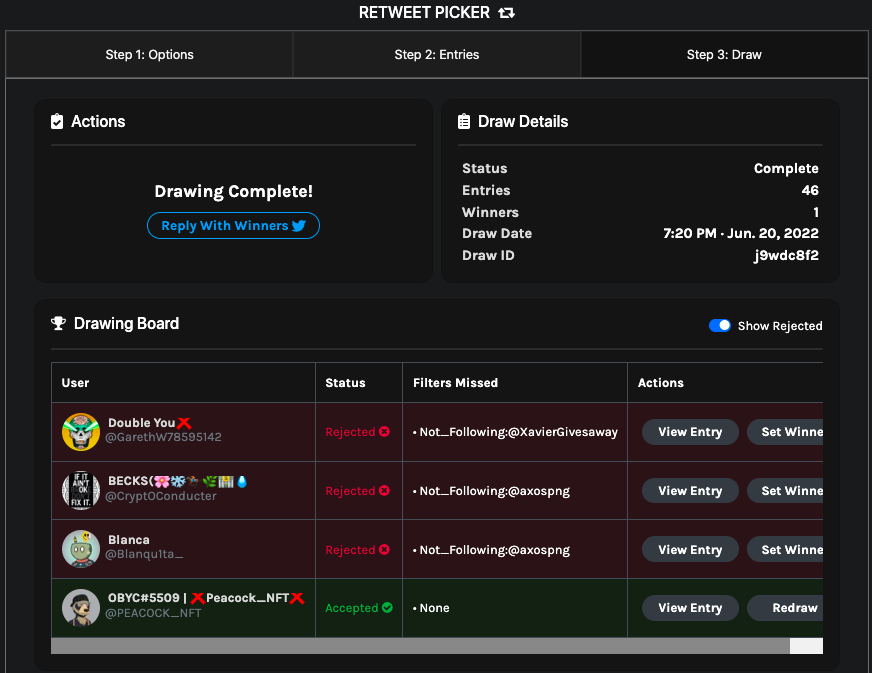
Task: Click Blanca profile avatar
Action: pos(81,549)
